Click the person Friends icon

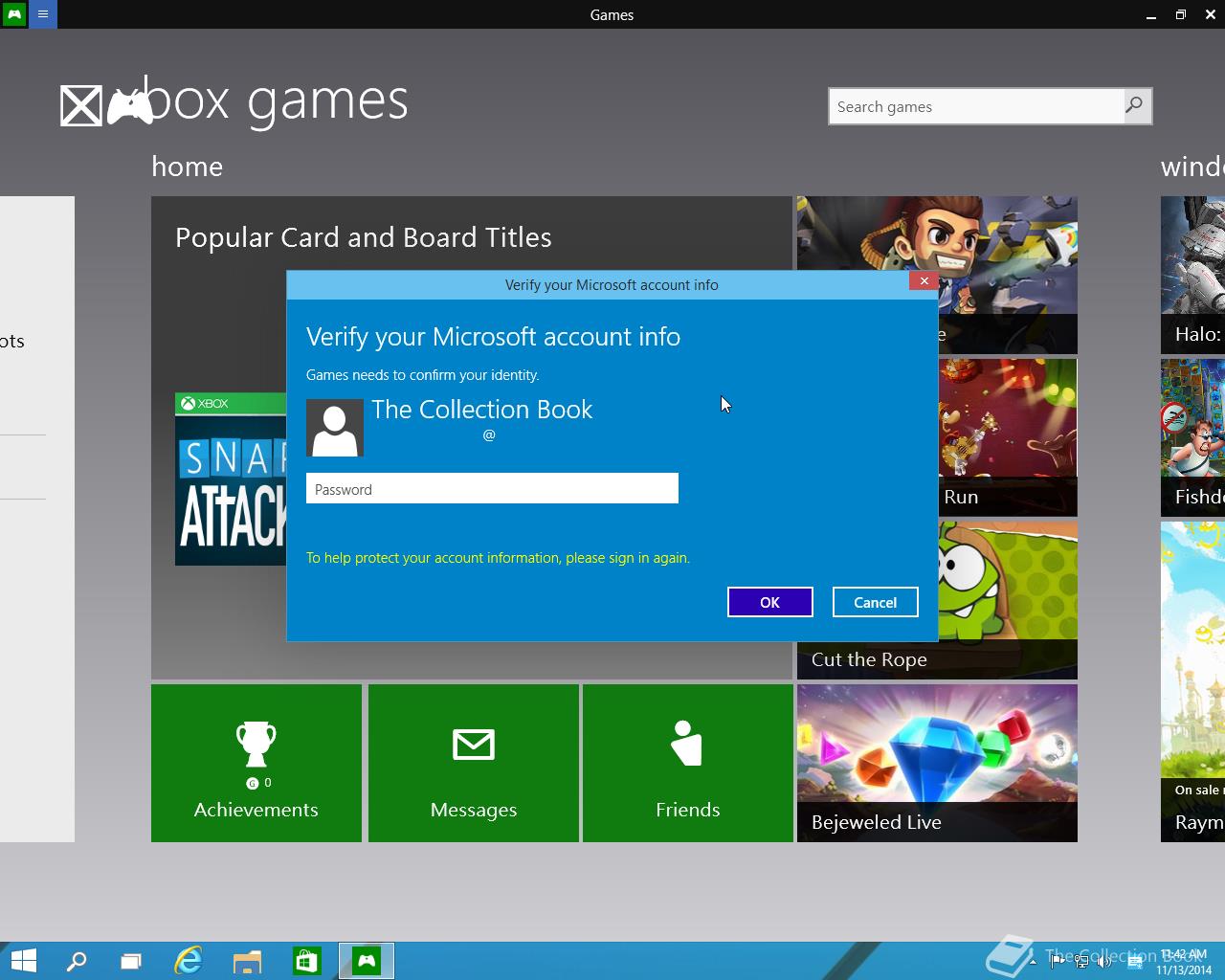(686, 743)
